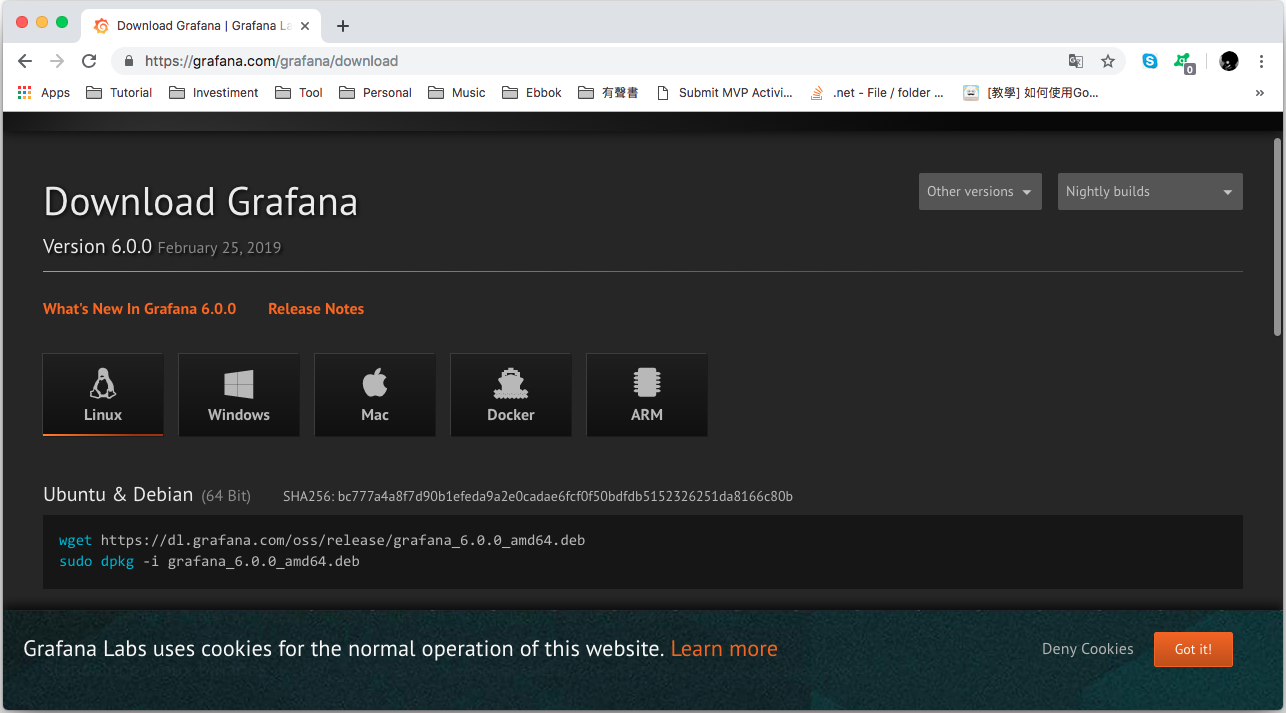Open the cookie Learn more link

click(x=724, y=649)
